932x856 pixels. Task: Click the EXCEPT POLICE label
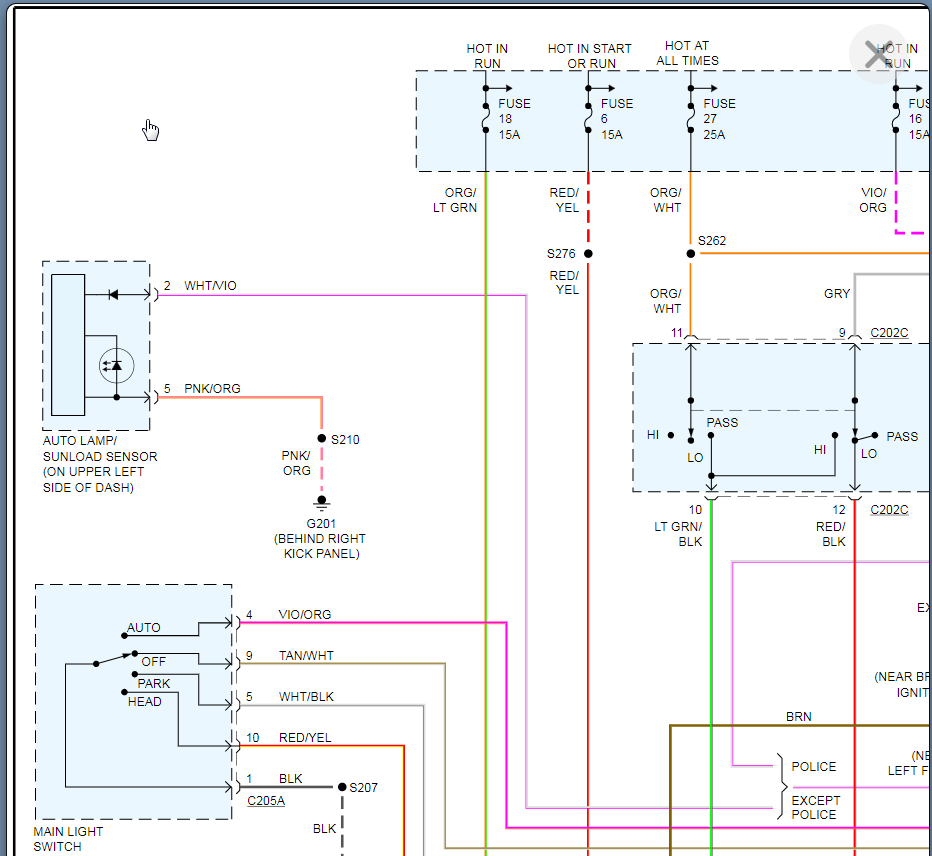click(x=816, y=807)
